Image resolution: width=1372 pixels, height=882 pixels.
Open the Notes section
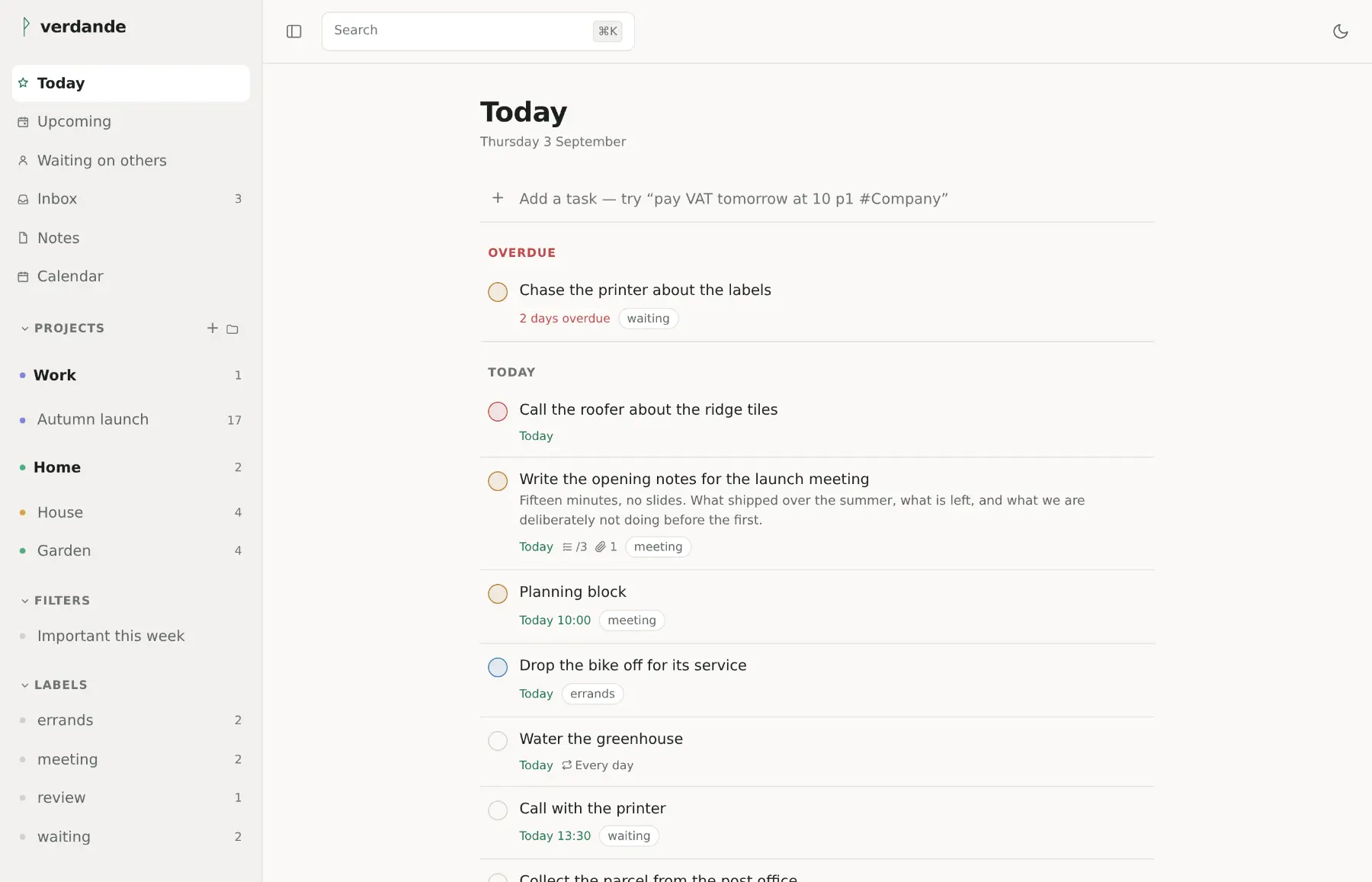coord(131,238)
